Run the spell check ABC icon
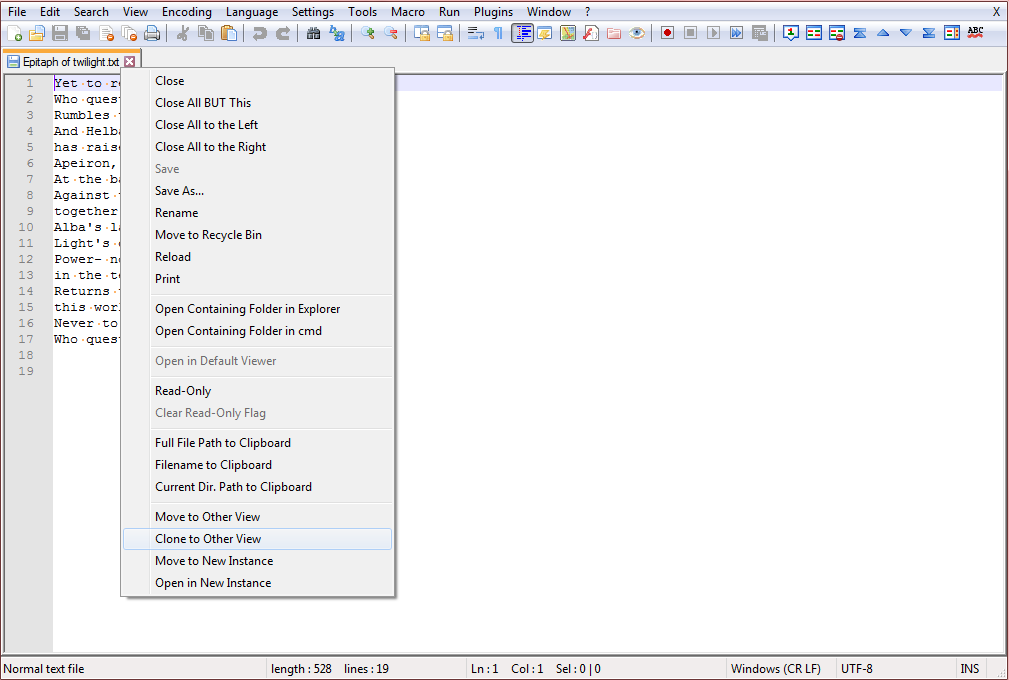The height and width of the screenshot is (680, 1009). [x=975, y=31]
